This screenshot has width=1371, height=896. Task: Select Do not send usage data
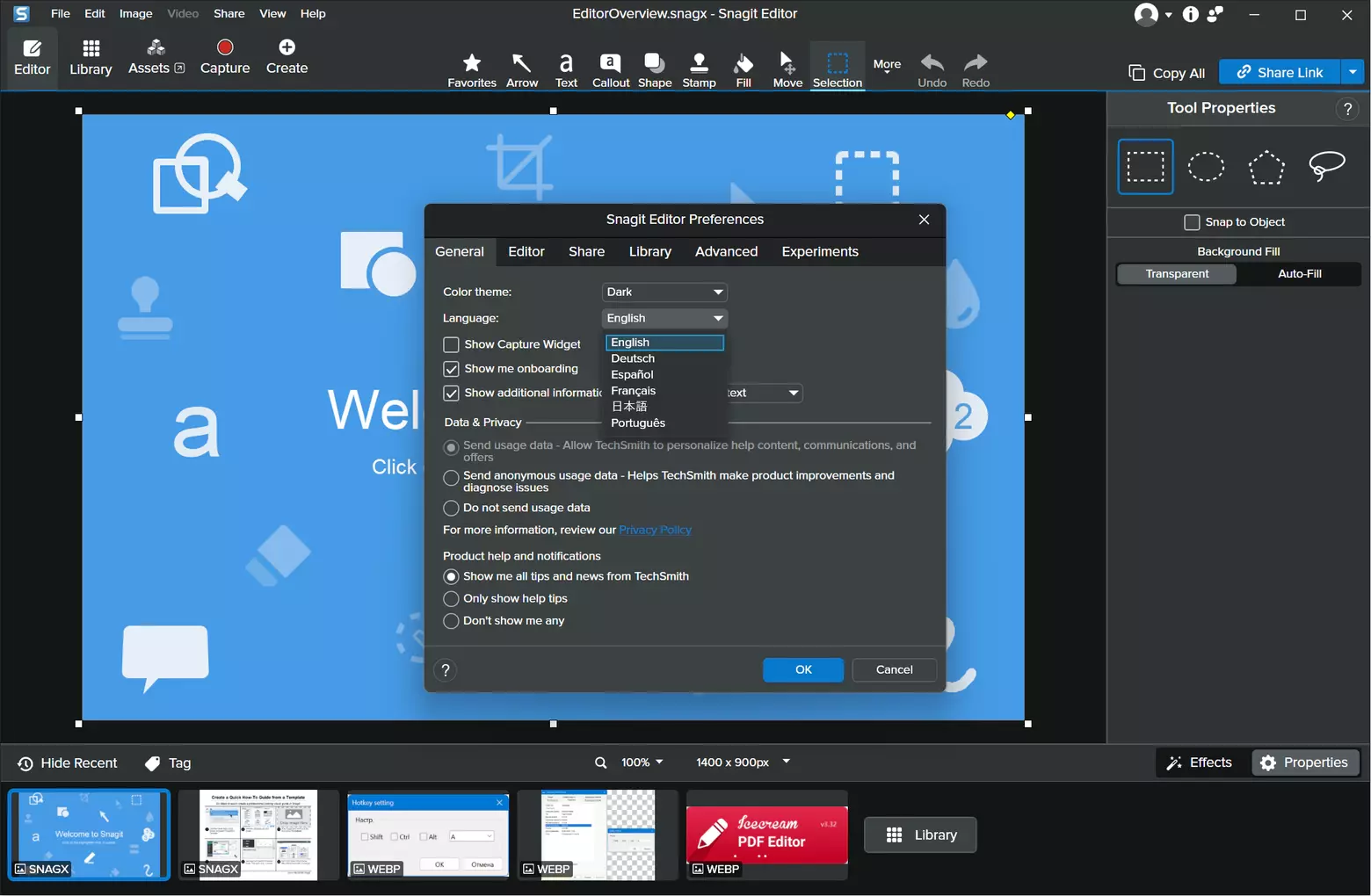451,508
